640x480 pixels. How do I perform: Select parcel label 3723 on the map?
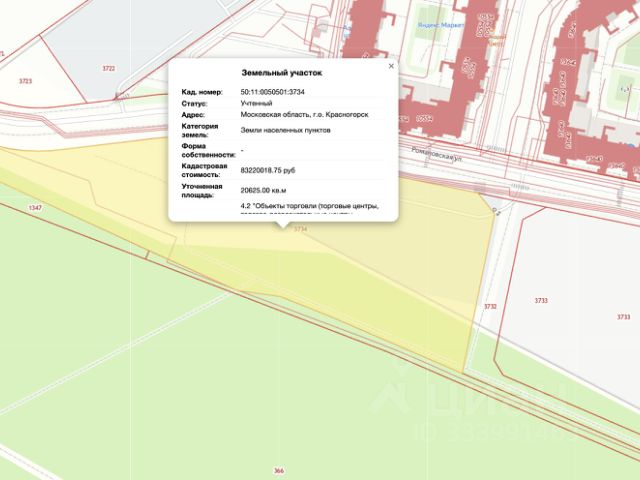pos(25,81)
